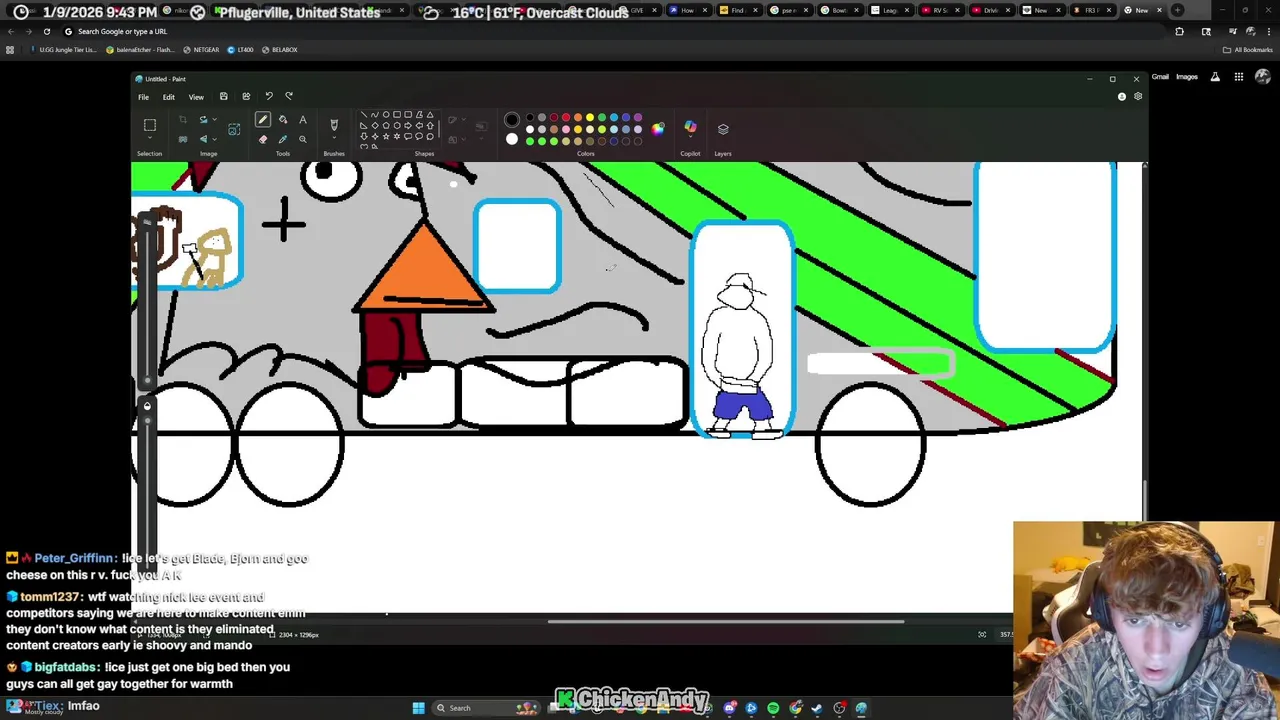
Task: Click the rectangular Selection tool
Action: click(x=150, y=124)
